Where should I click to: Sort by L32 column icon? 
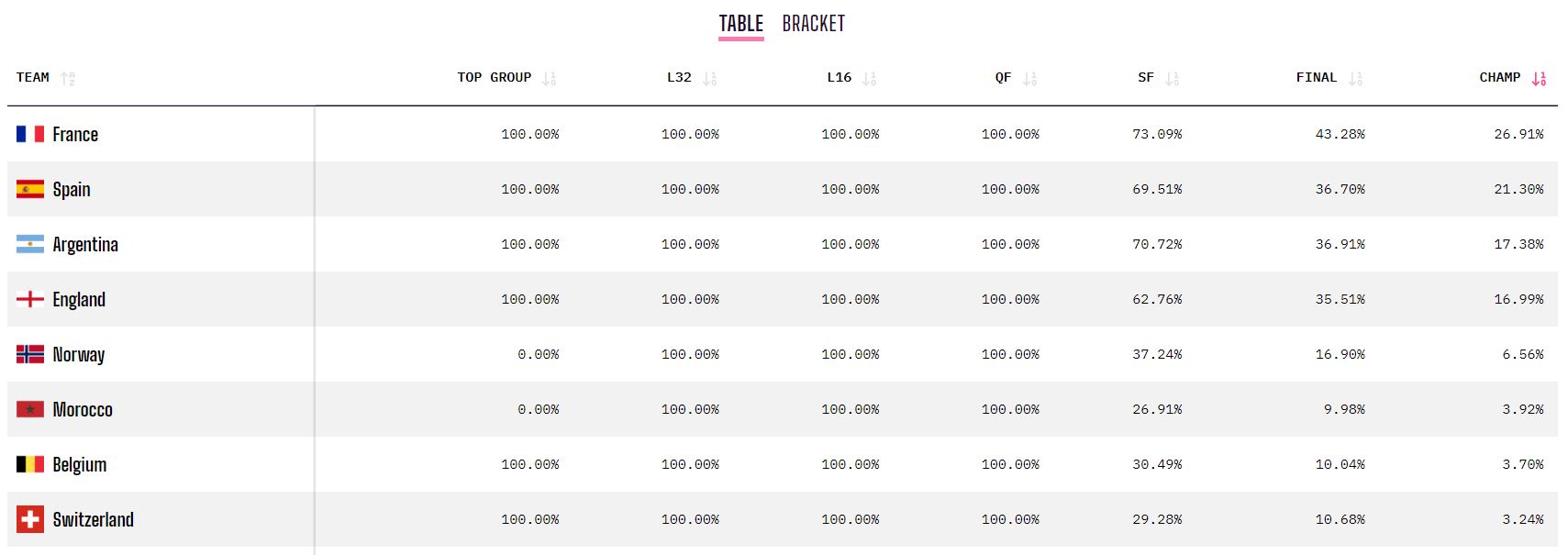point(709,79)
